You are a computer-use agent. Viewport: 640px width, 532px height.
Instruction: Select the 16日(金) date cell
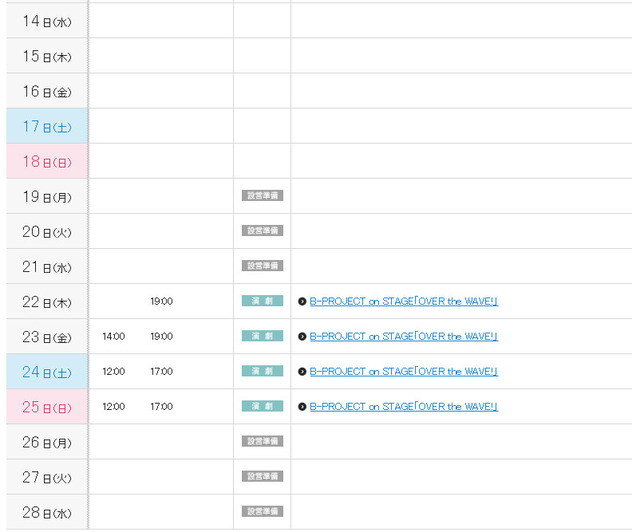(x=47, y=91)
